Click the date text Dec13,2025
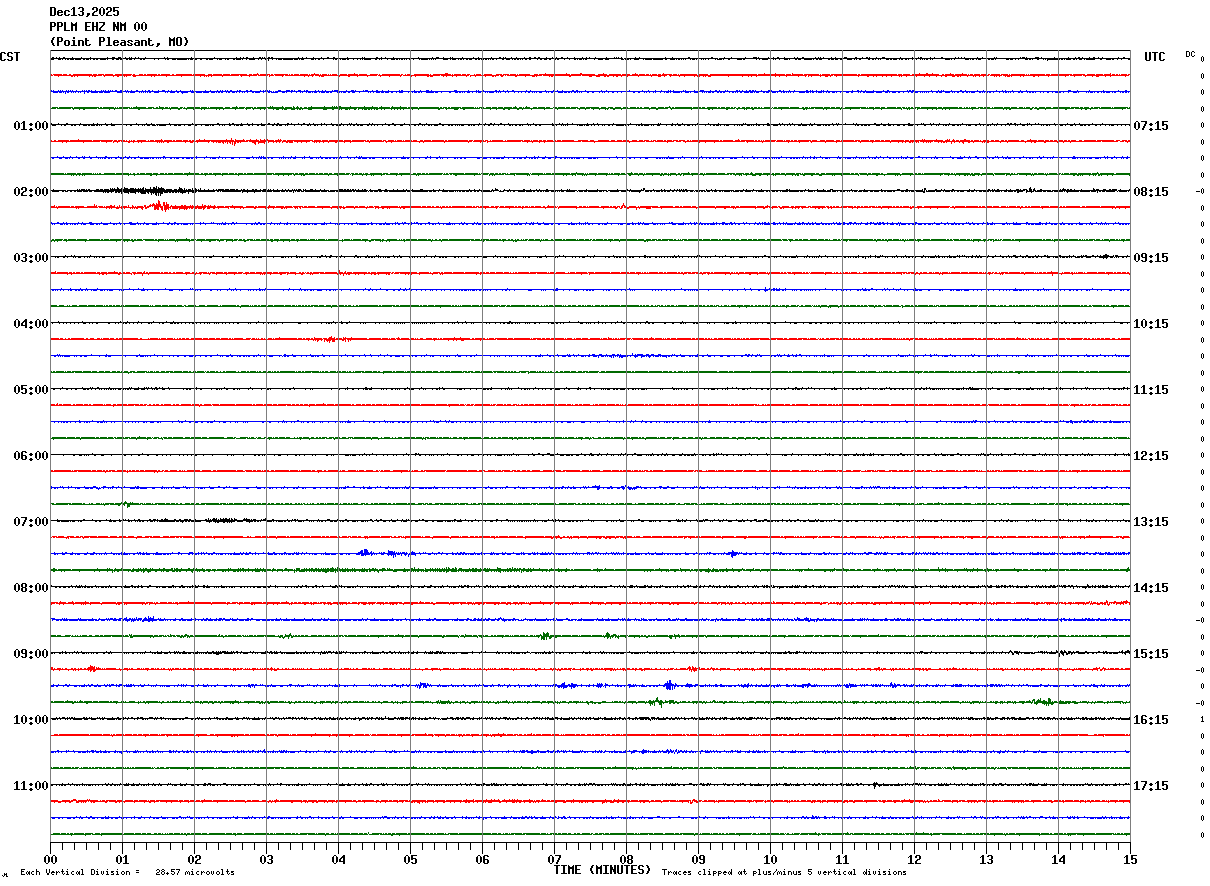The width and height of the screenshot is (1210, 886). (x=84, y=12)
